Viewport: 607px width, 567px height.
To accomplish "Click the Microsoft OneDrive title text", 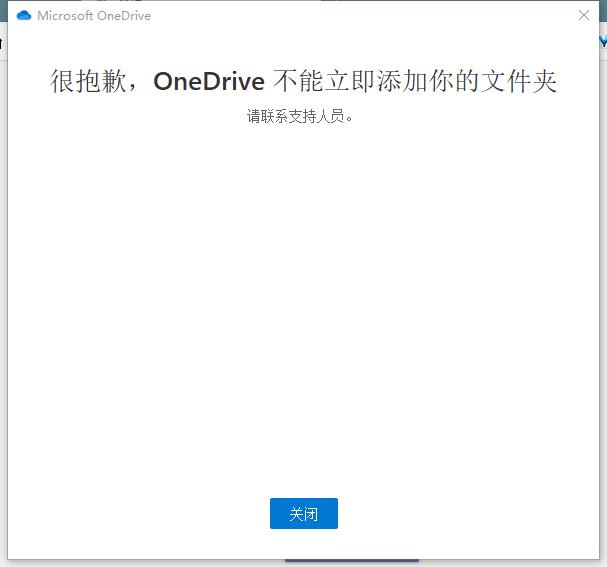I will click(x=94, y=16).
